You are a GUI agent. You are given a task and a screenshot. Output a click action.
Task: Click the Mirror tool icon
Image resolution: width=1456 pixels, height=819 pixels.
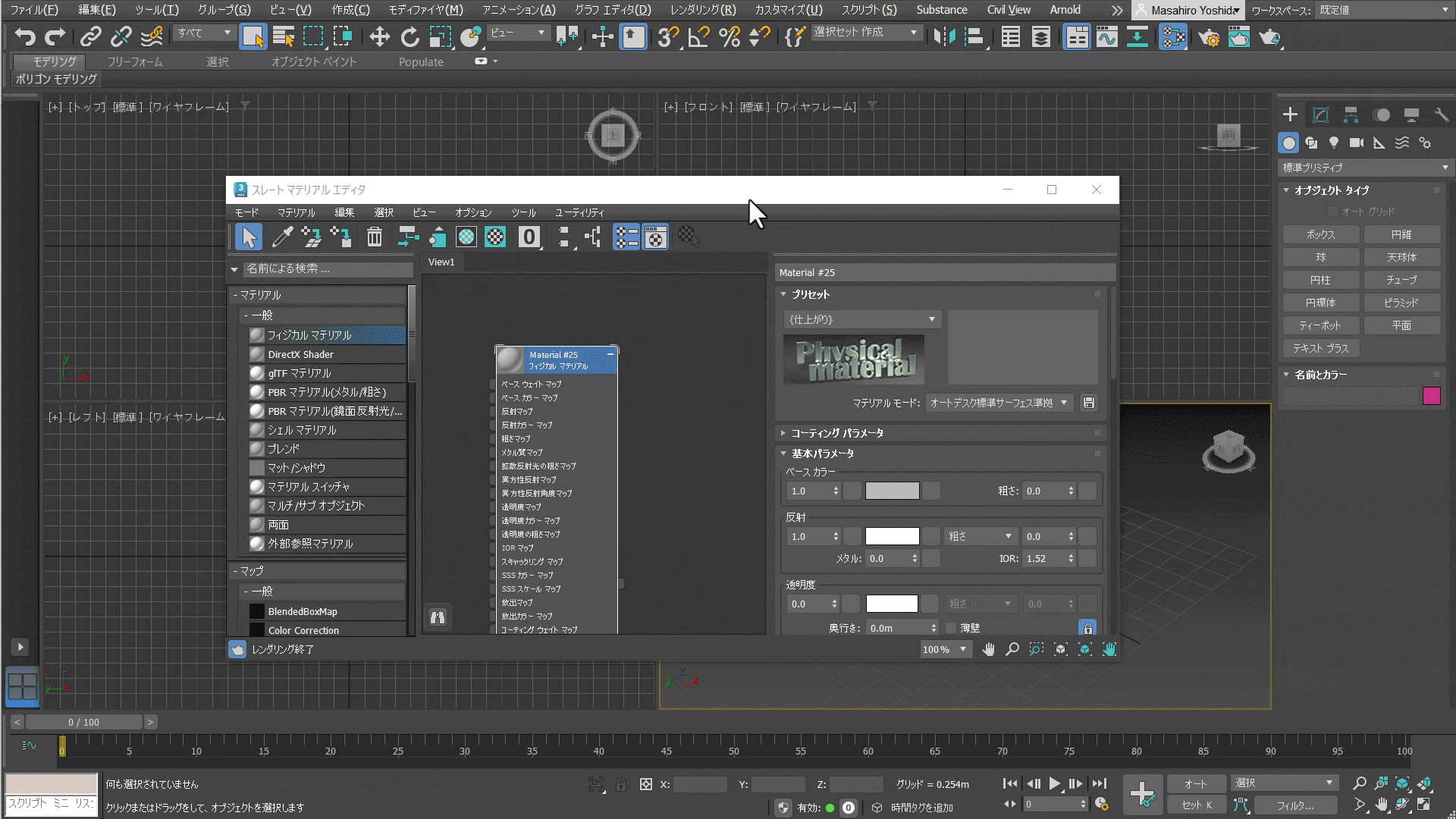click(944, 36)
